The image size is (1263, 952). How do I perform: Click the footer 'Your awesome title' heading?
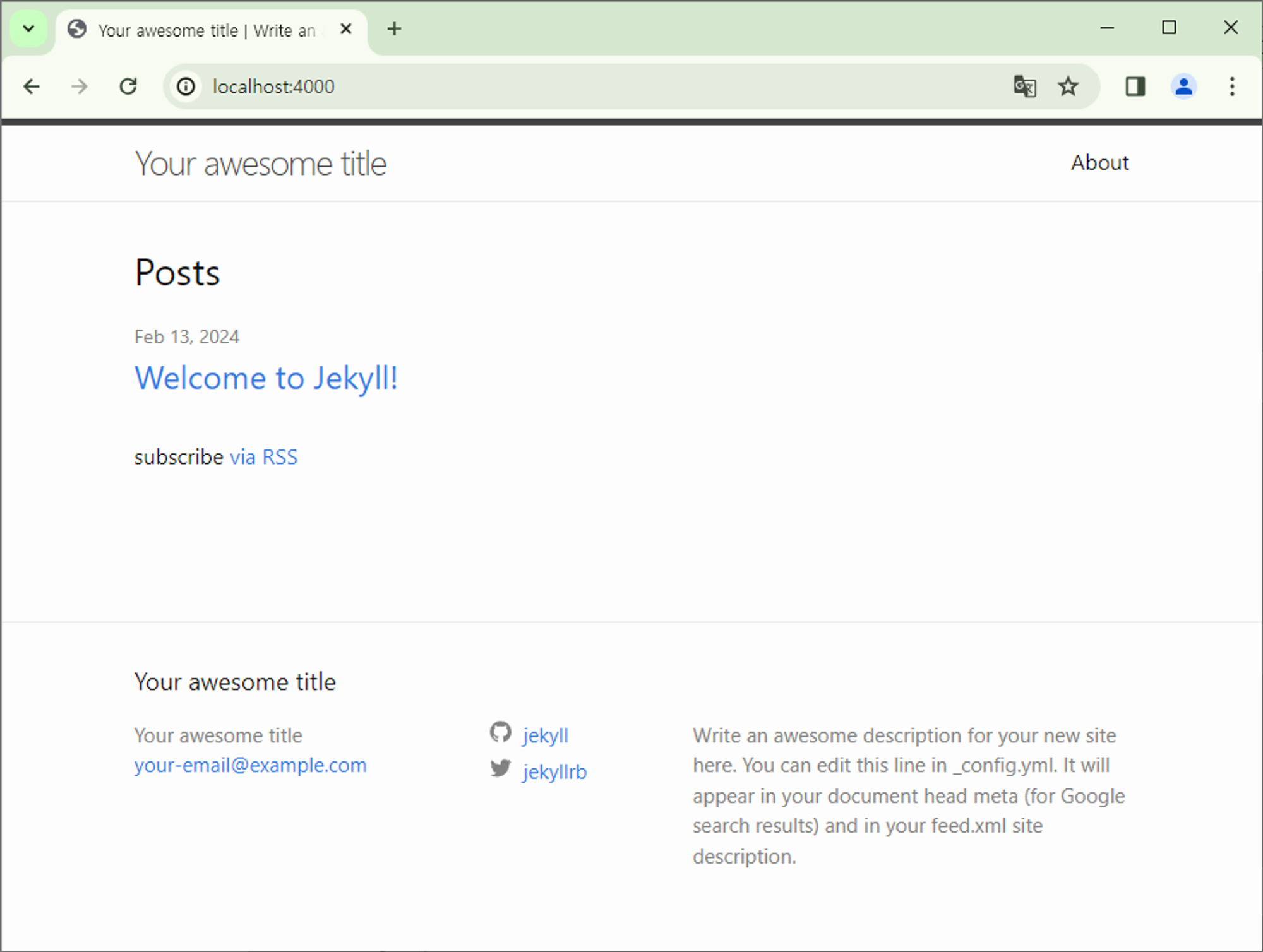235,682
